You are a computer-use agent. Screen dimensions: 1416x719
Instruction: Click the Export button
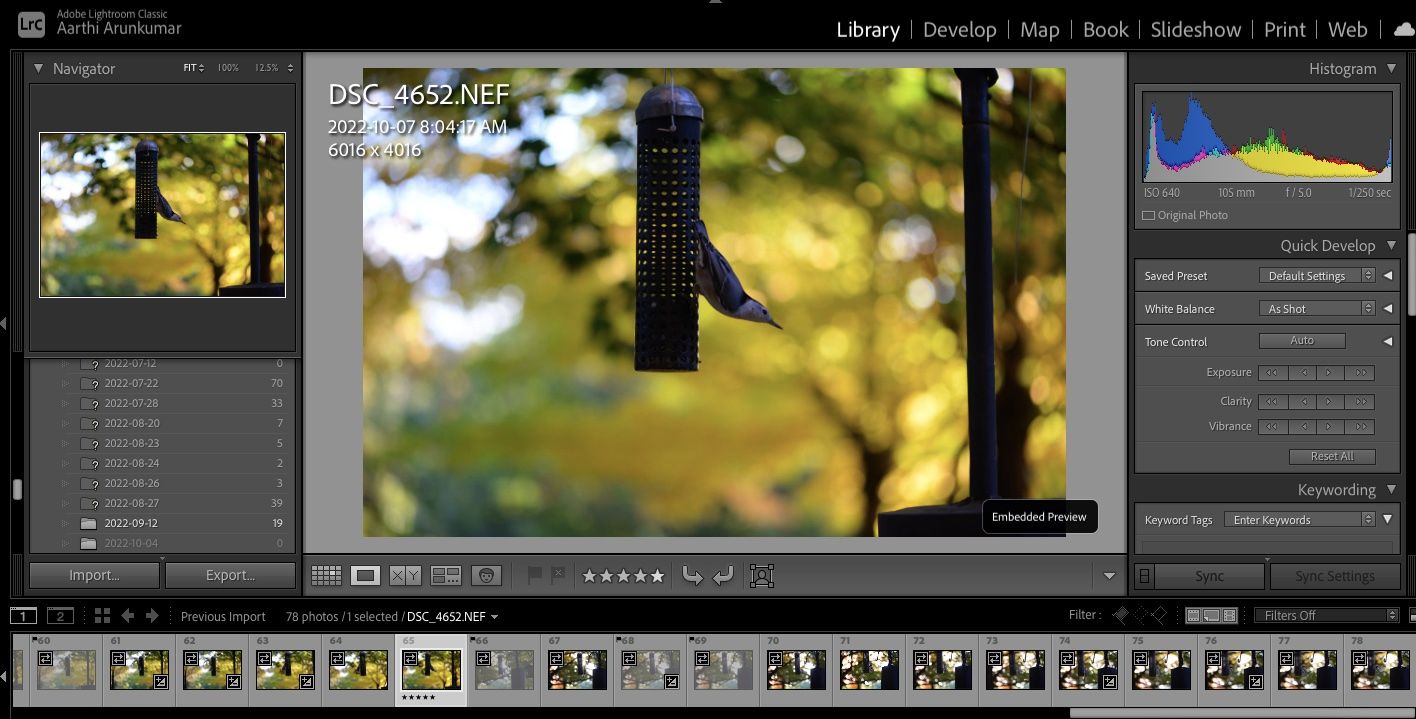[x=230, y=575]
